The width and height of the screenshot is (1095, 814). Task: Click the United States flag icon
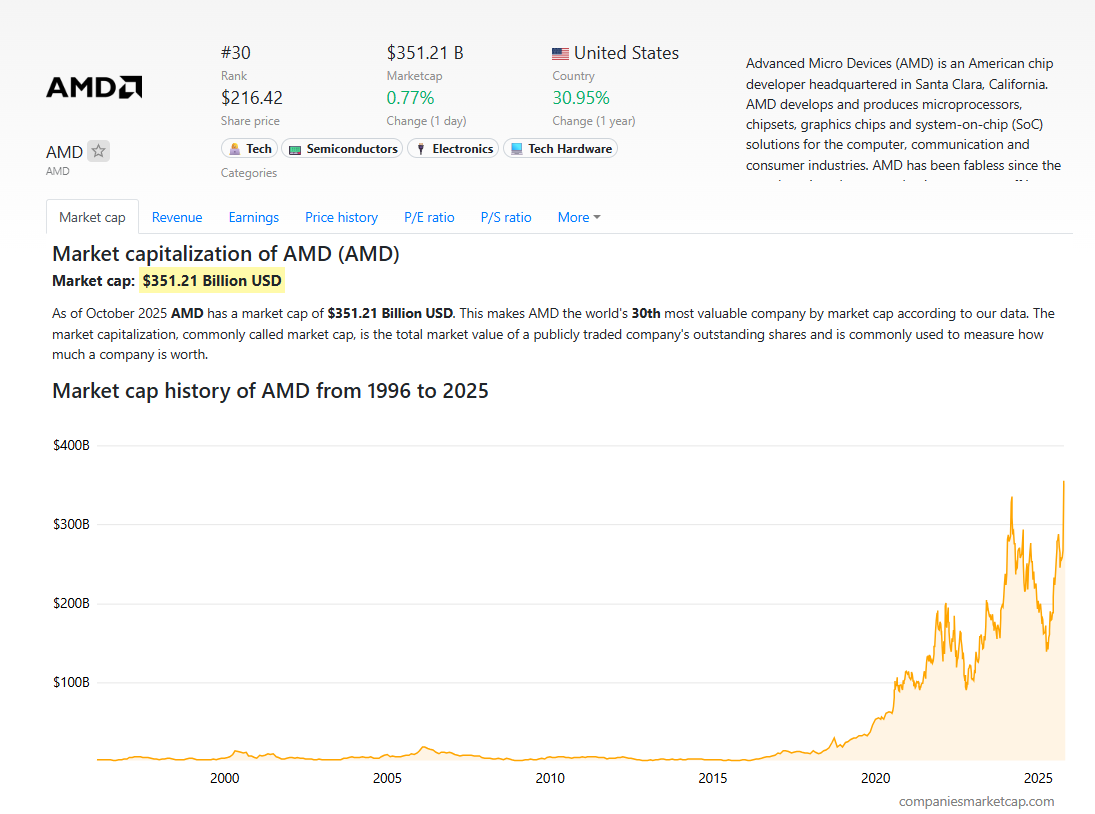coord(561,54)
